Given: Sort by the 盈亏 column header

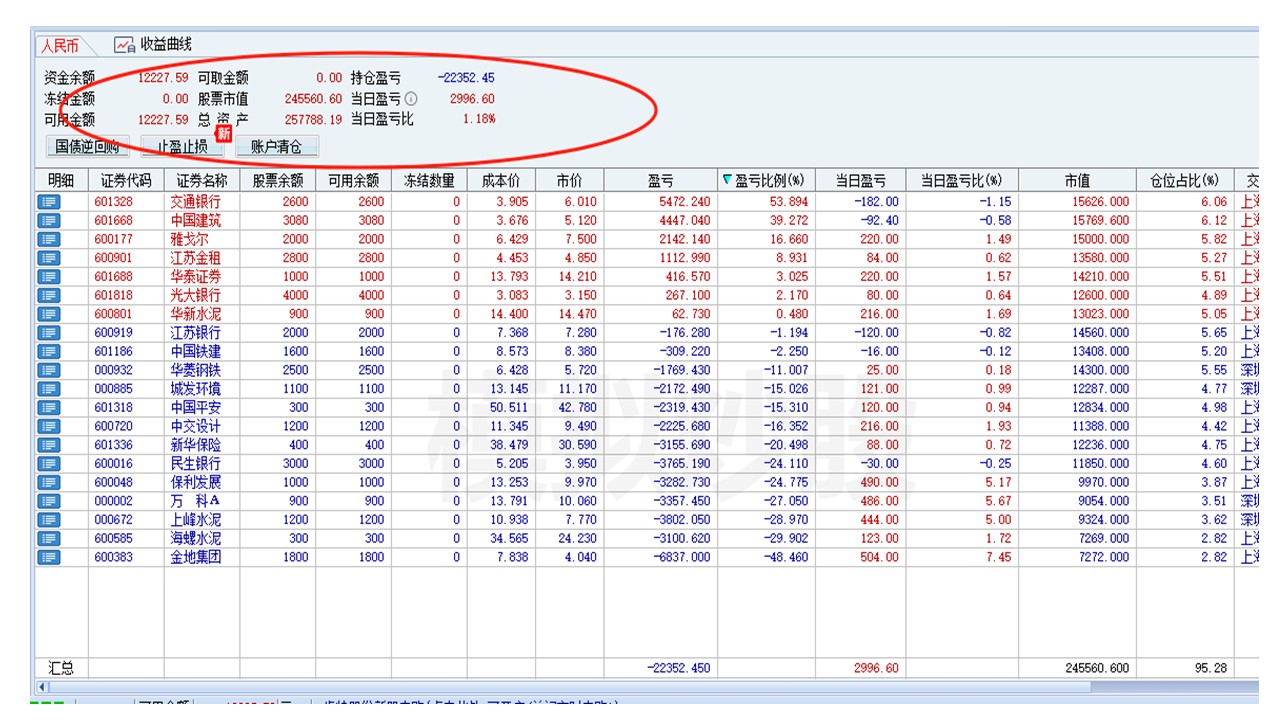Looking at the screenshot, I should click(x=660, y=181).
